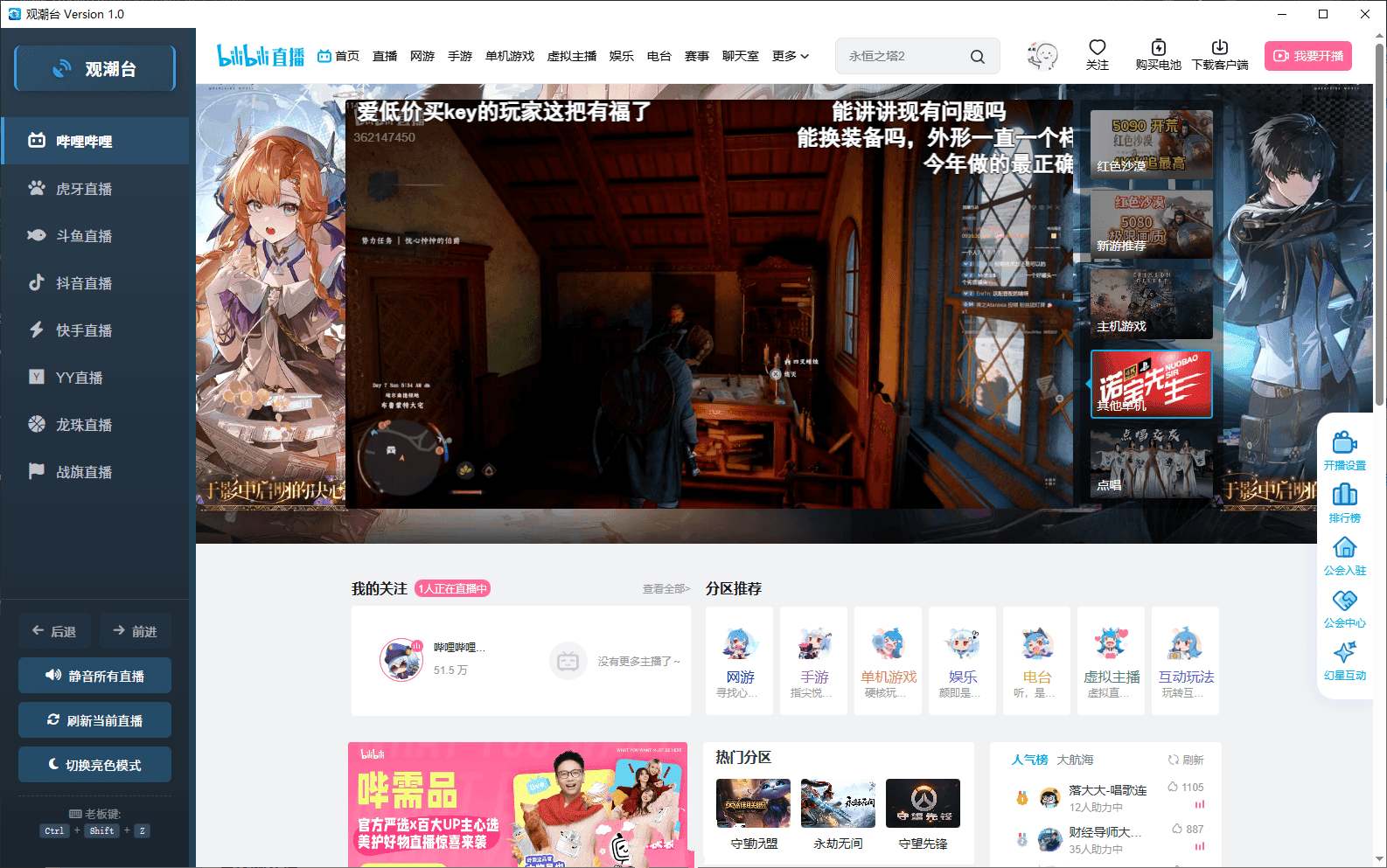Expand 查看全部 in 我的关注

pyautogui.click(x=666, y=589)
